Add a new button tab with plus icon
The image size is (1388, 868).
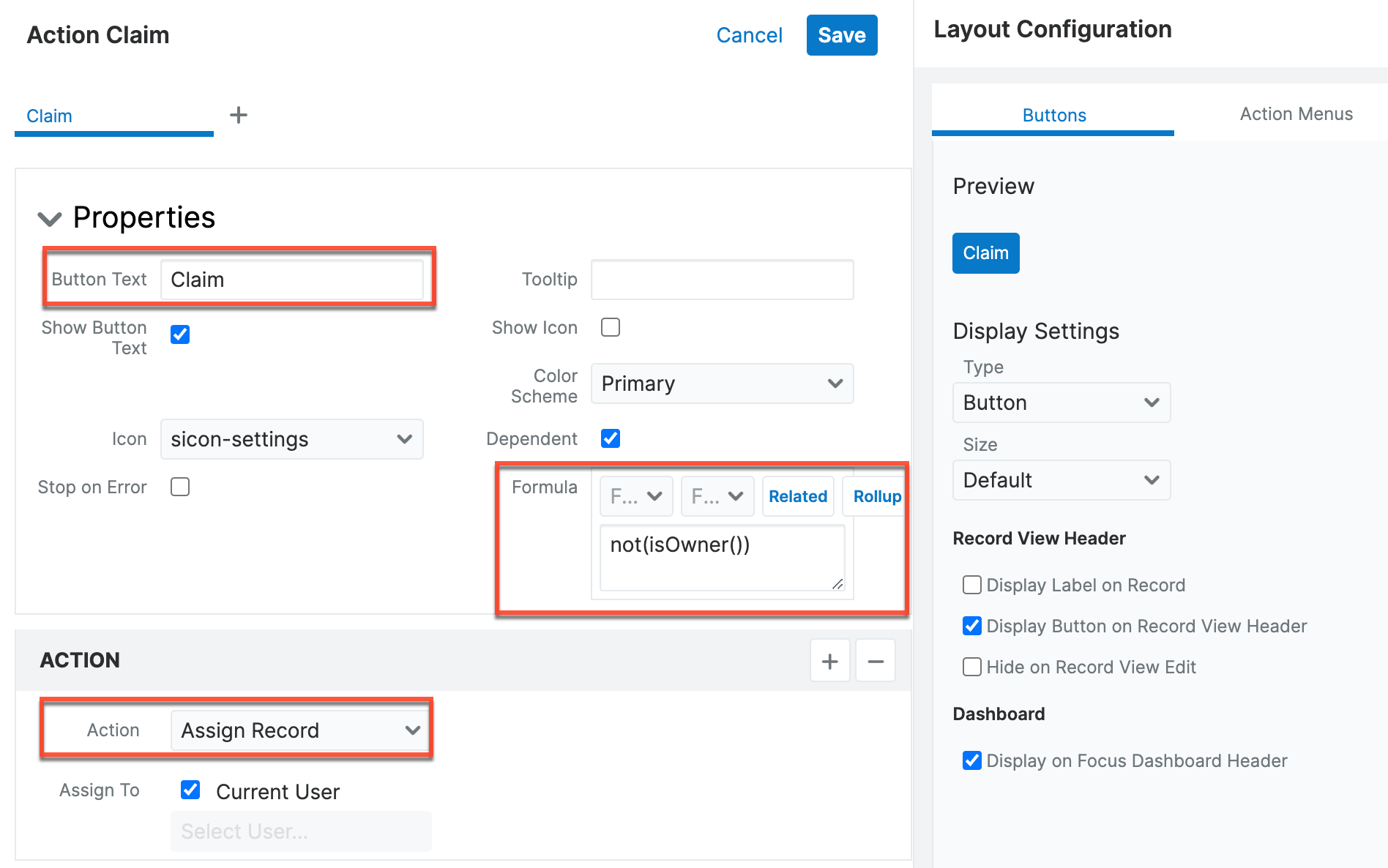[x=239, y=115]
